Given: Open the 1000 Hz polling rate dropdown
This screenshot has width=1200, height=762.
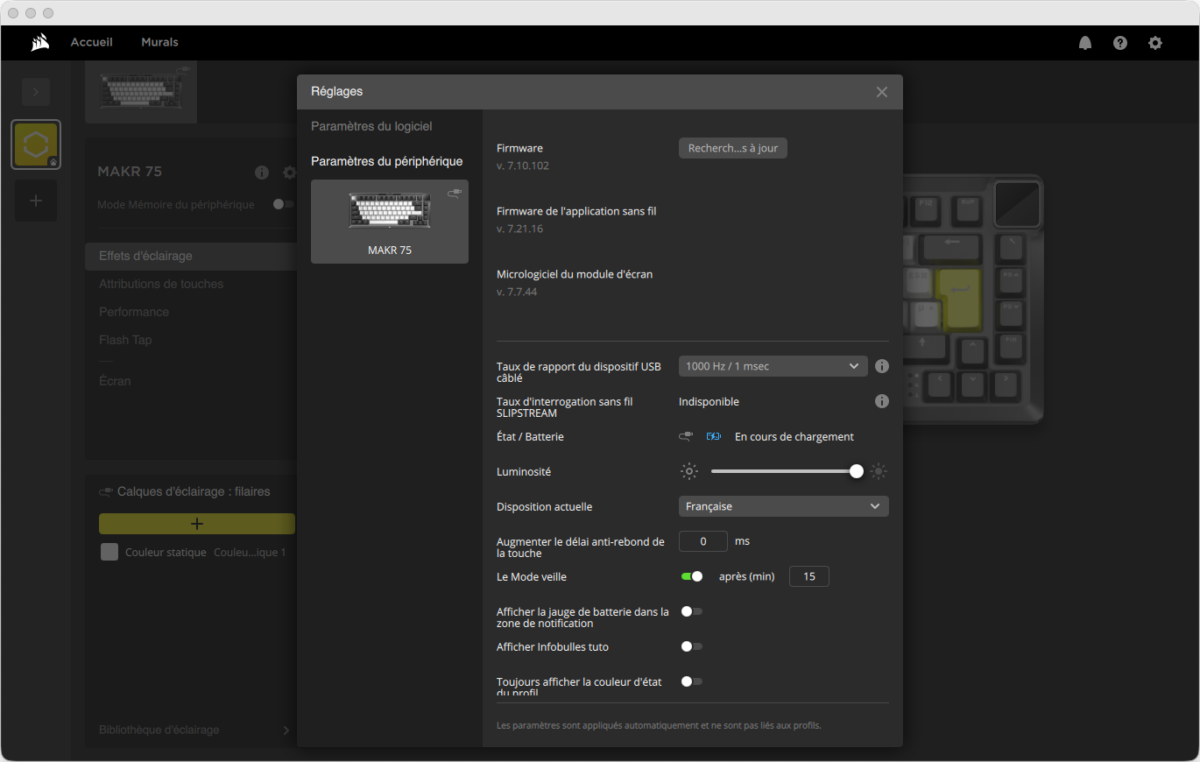Looking at the screenshot, I should (x=772, y=366).
